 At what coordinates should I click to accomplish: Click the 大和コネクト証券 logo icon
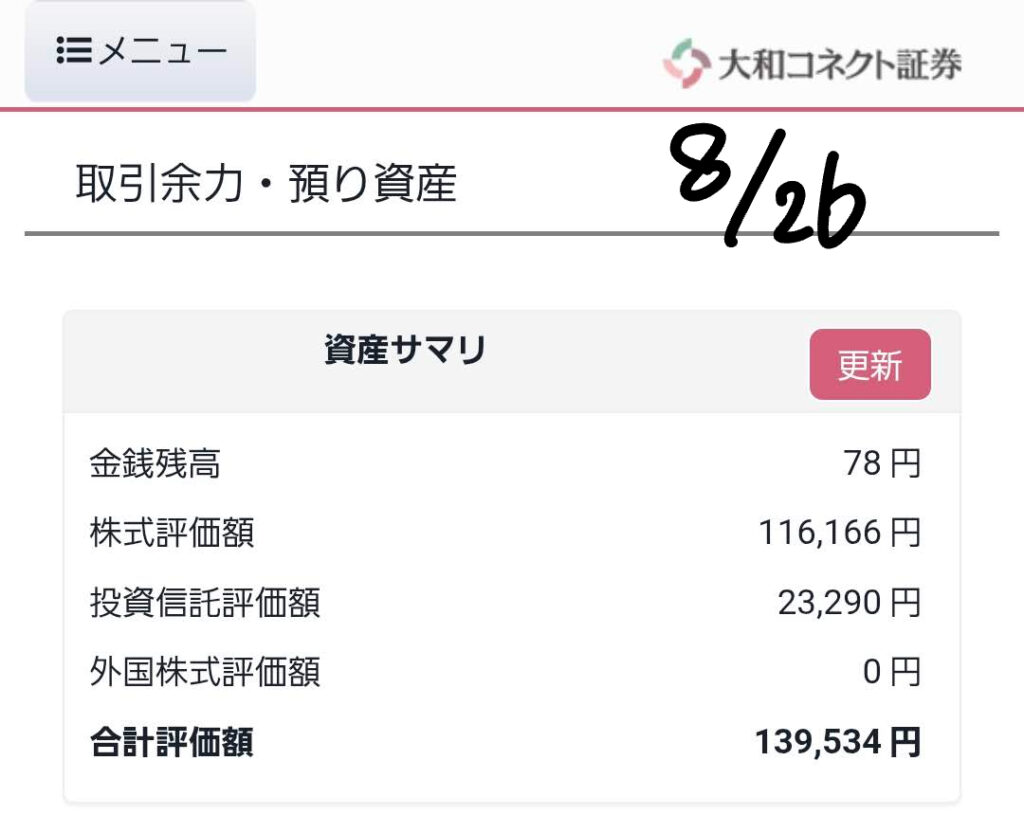(686, 63)
